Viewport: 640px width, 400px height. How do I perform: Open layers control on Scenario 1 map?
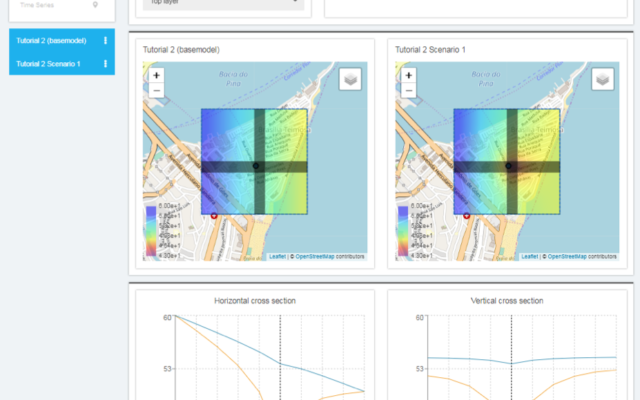click(602, 79)
